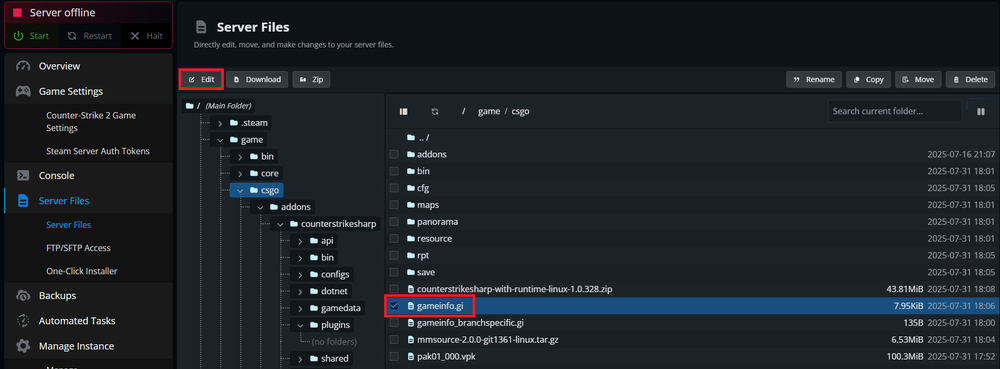Screen dimensions: 1000x369
Task: Move the selected file
Action: pos(918,80)
